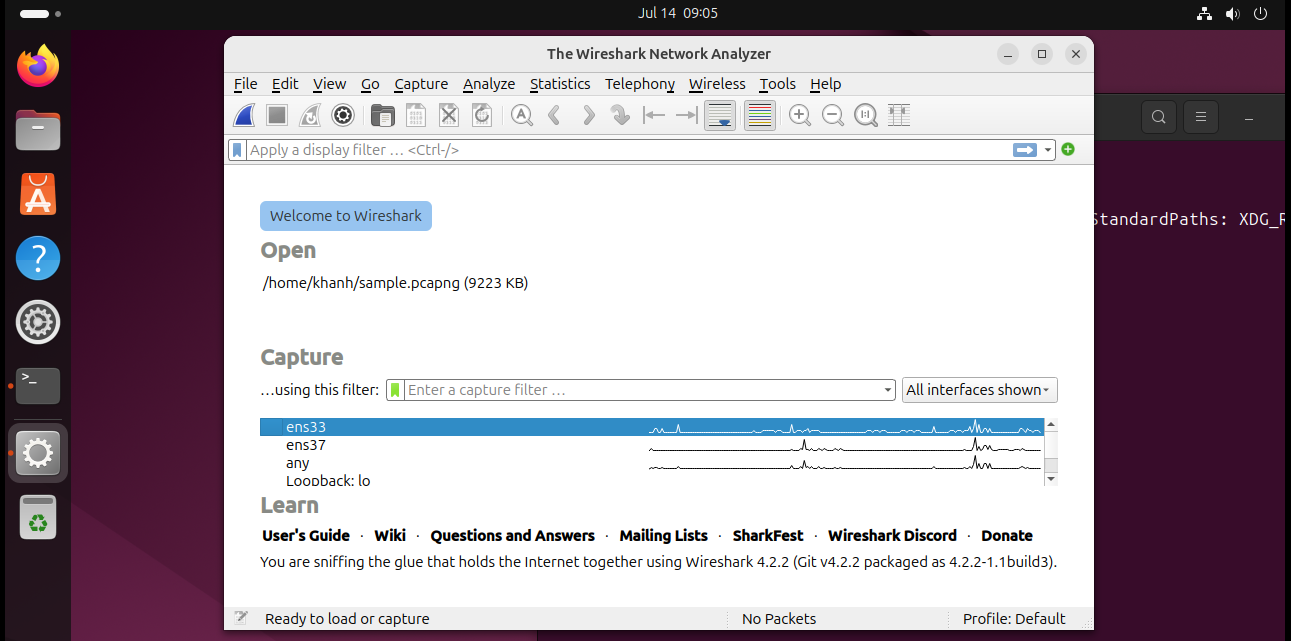
Task: Open recent file sample.pcapng
Action: pos(395,283)
